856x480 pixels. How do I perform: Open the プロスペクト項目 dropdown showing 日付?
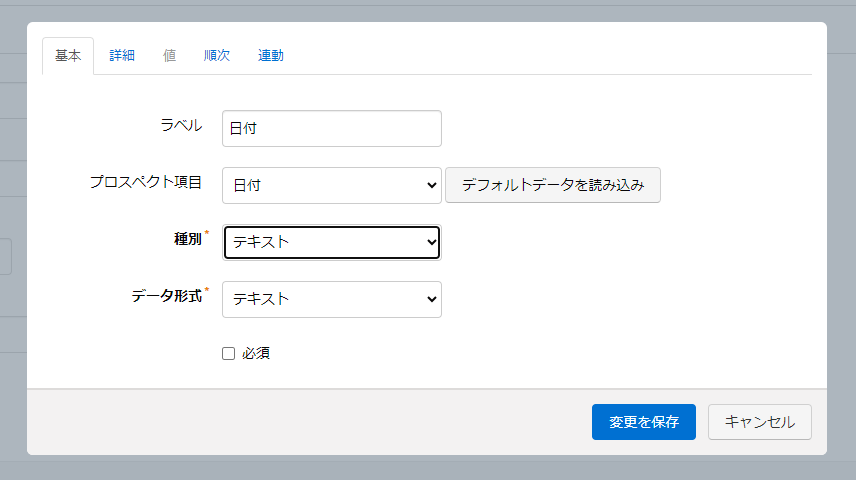point(332,185)
